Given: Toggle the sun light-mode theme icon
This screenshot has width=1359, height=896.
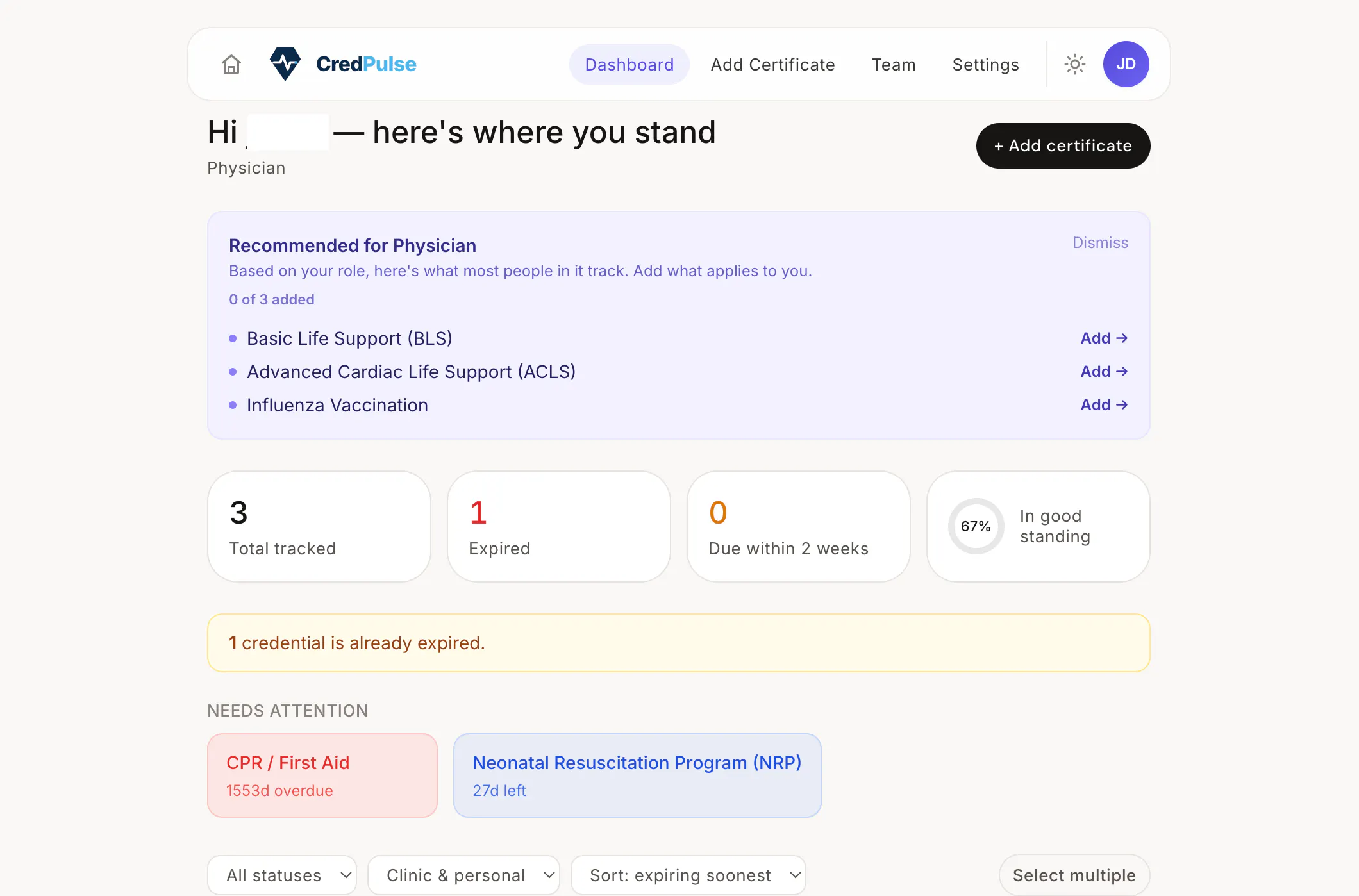Looking at the screenshot, I should point(1075,64).
